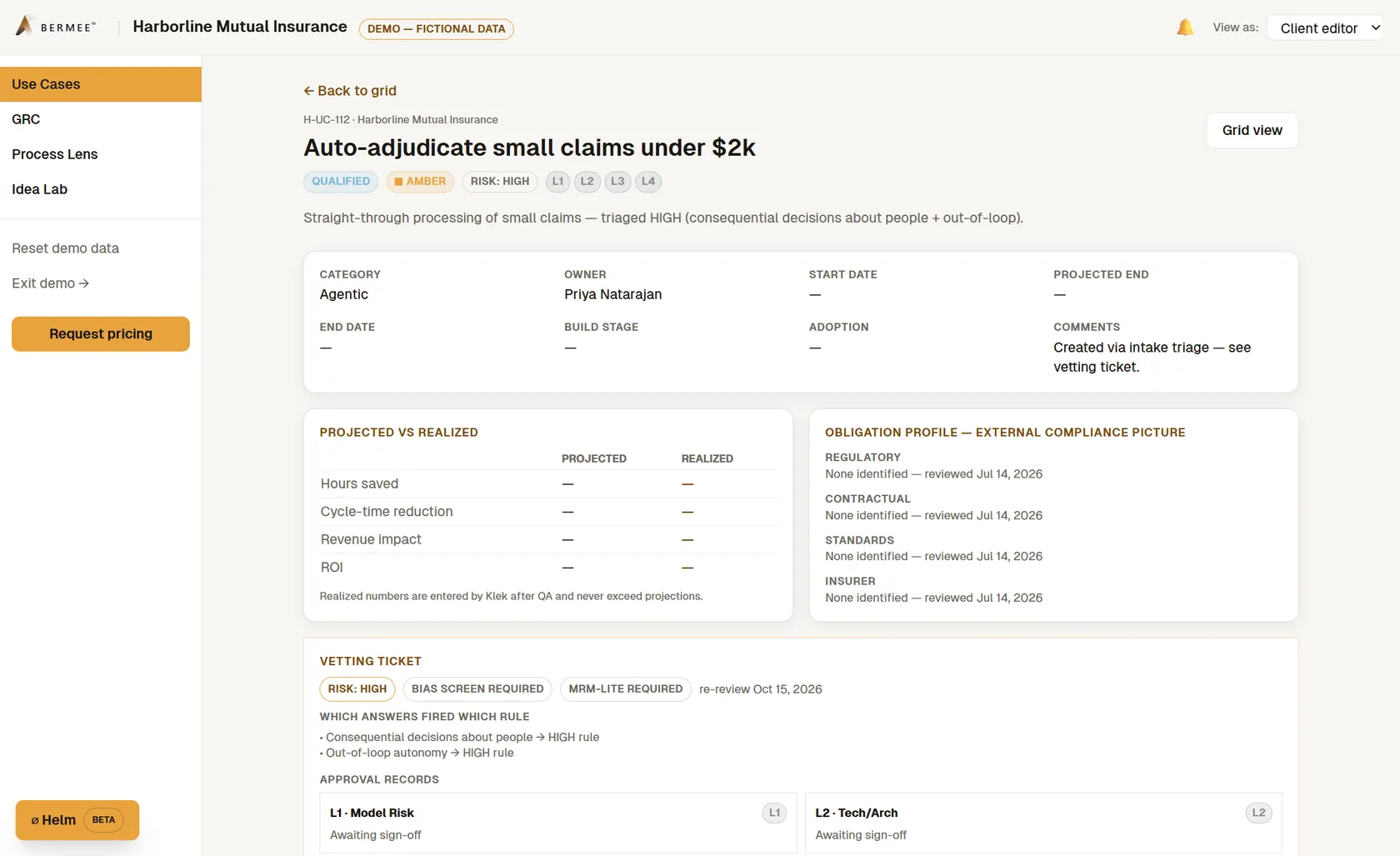Click L2 badge in Tech/Arch card
1400x856 pixels.
pyautogui.click(x=1258, y=813)
